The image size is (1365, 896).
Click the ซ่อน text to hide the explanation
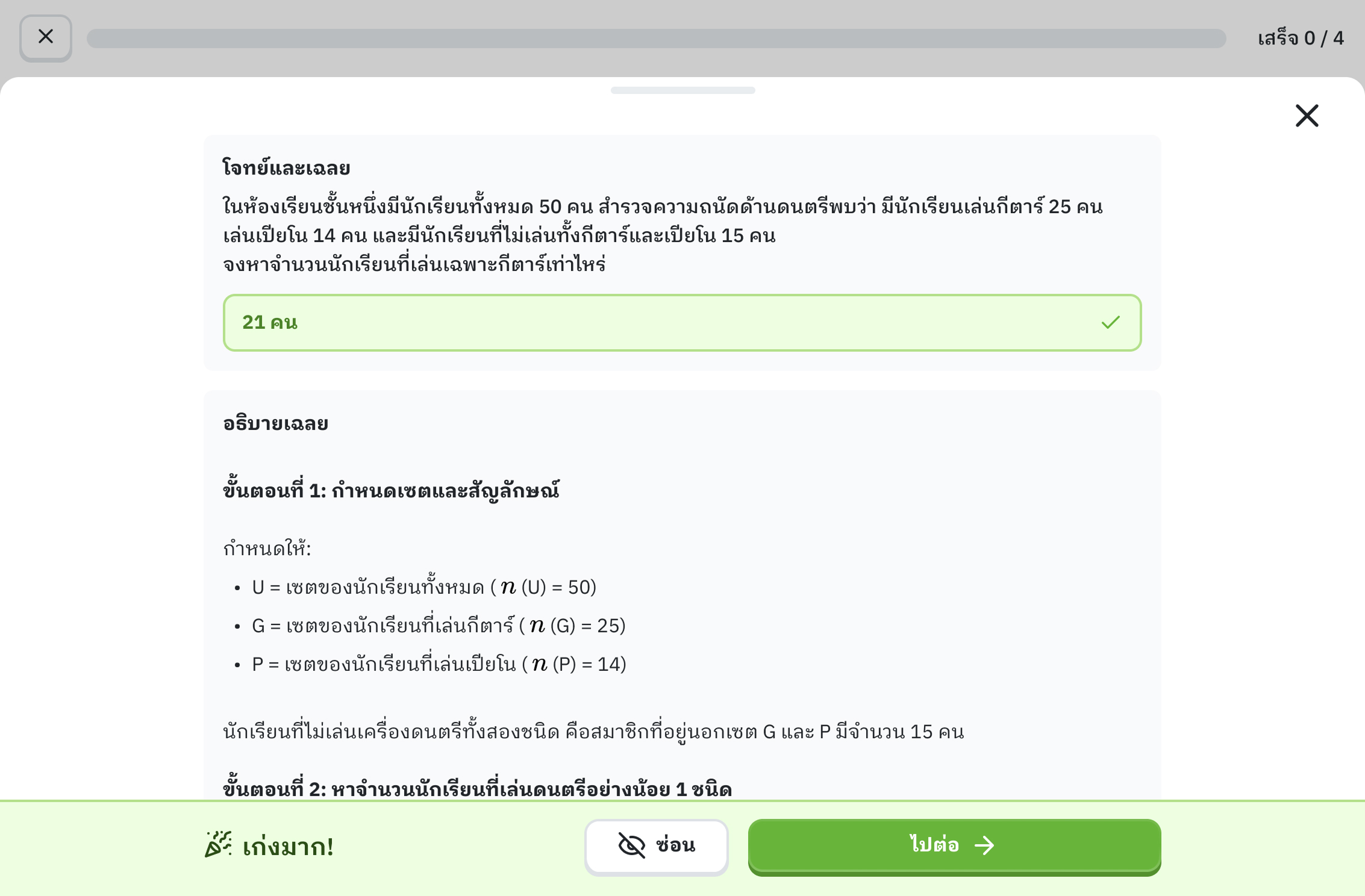(675, 845)
